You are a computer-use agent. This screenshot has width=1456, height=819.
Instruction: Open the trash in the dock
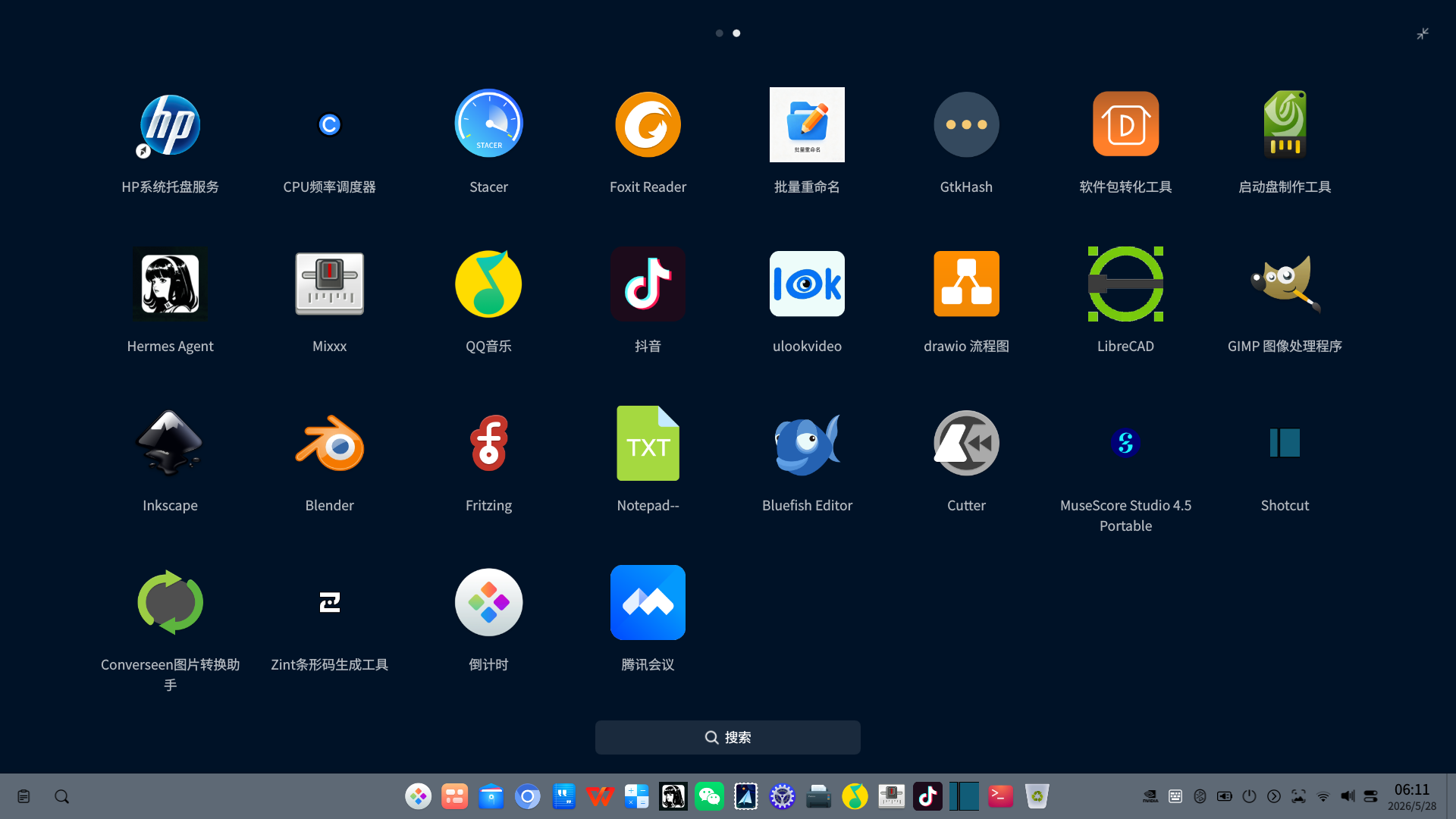1037,796
